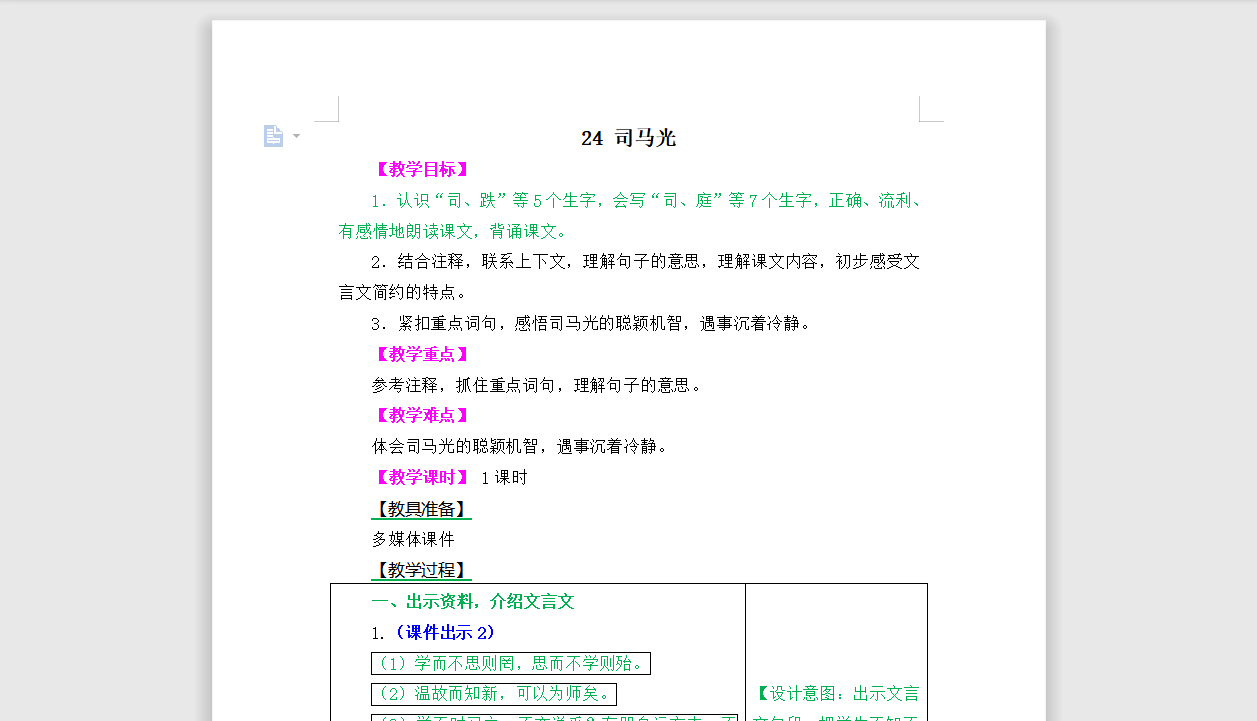Click the document title "24 司马光"
Image resolution: width=1257 pixels, height=721 pixels.
(x=626, y=138)
